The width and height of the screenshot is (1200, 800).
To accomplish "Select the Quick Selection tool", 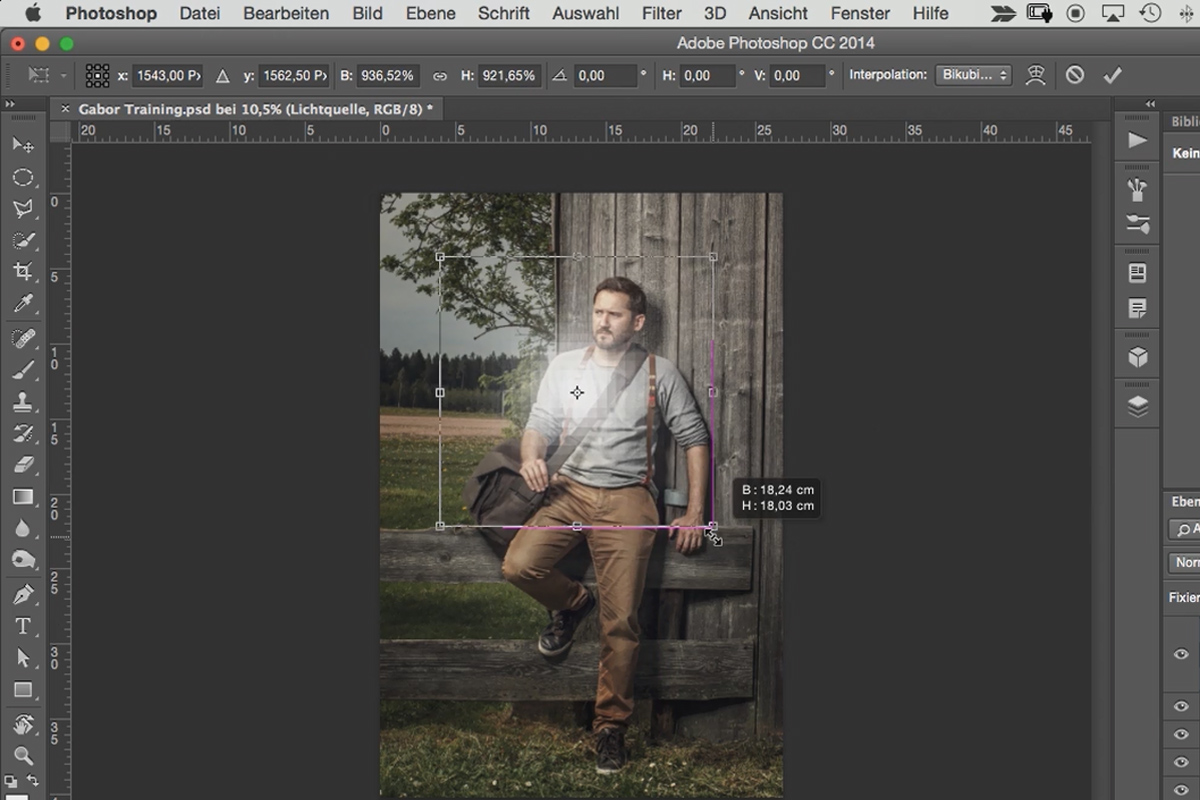I will pos(23,241).
